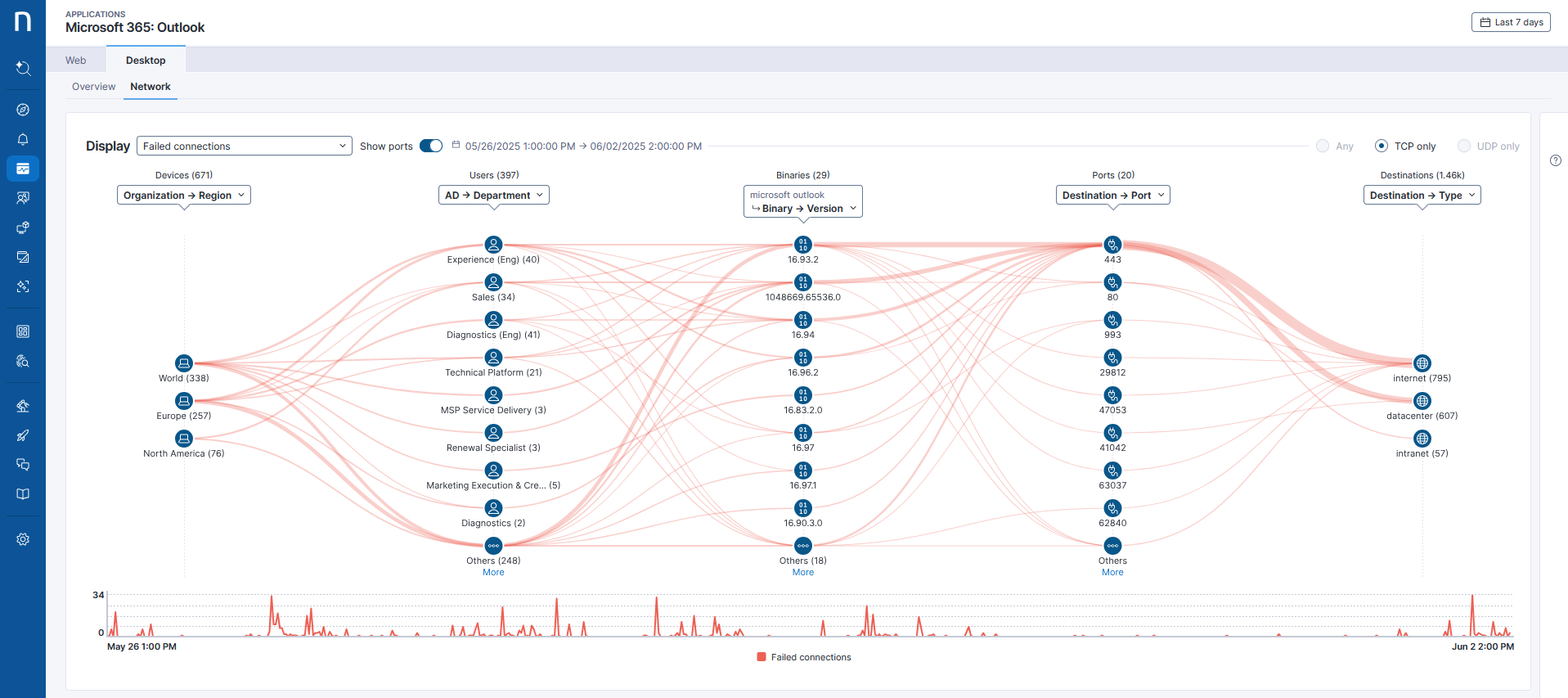
Task: Open the compass explore icon in sidebar
Action: pos(23,110)
